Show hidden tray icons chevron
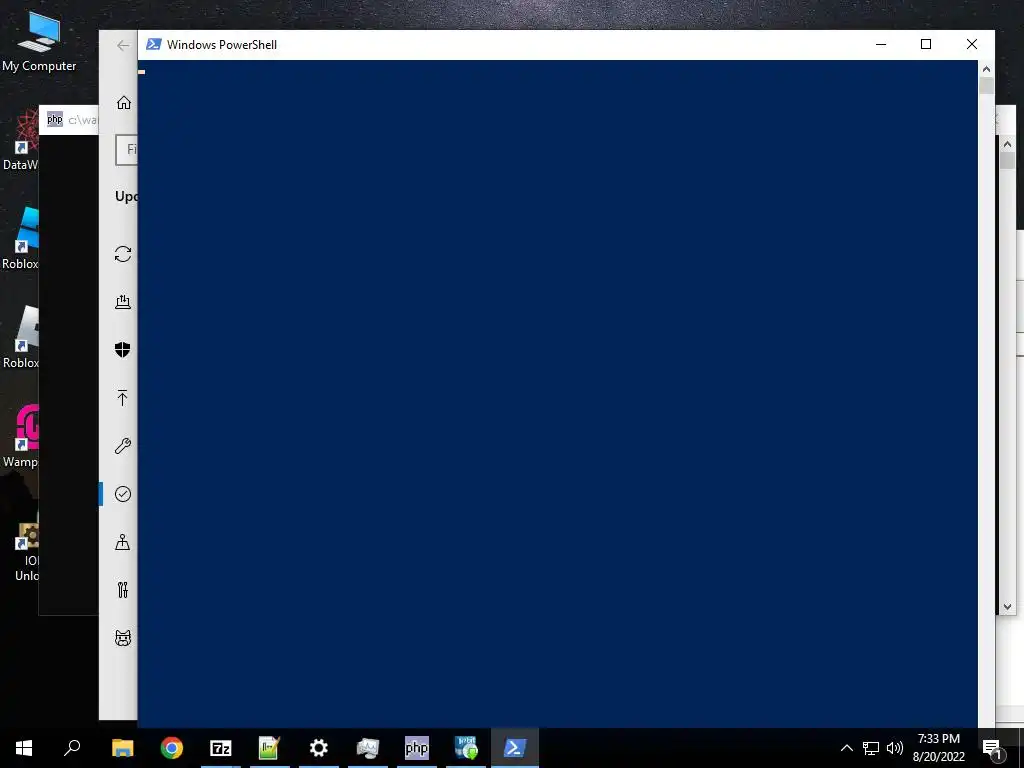The height and width of the screenshot is (768, 1024). (x=846, y=748)
